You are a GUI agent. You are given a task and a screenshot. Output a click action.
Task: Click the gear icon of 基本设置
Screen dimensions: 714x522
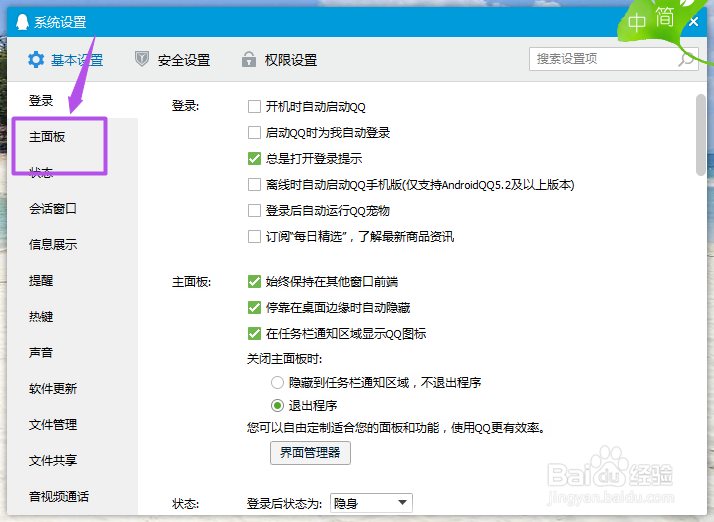tap(36, 60)
